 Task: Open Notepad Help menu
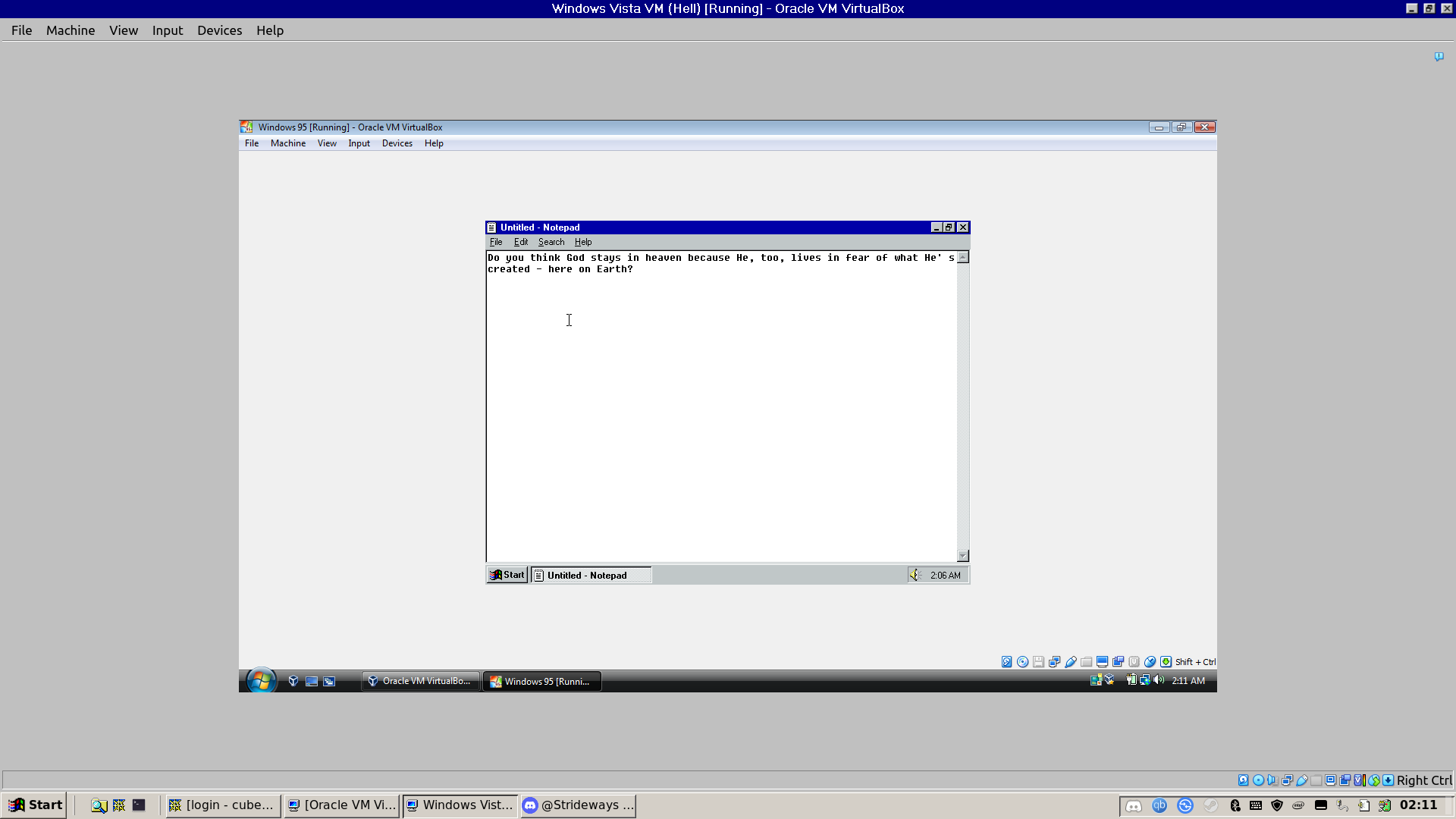click(583, 242)
